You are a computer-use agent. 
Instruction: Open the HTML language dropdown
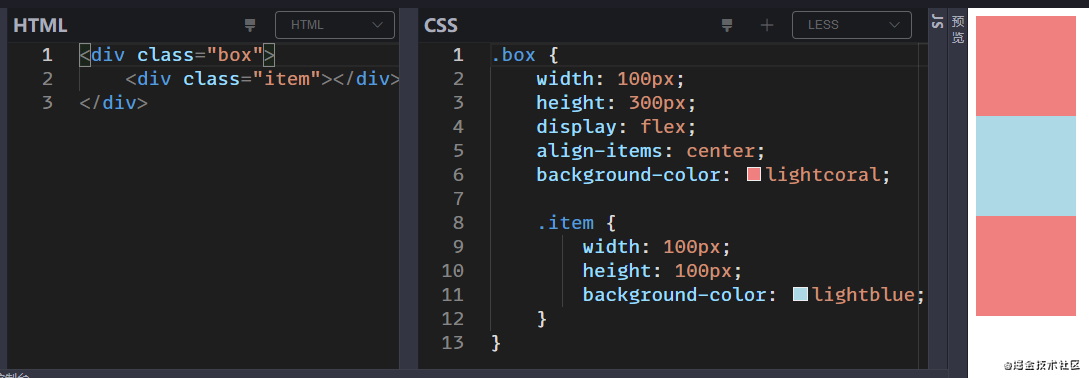(x=335, y=25)
